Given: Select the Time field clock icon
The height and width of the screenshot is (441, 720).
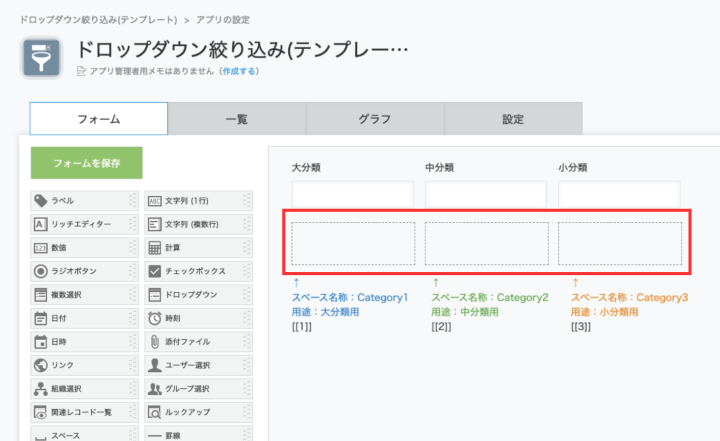Looking at the screenshot, I should coord(155,319).
